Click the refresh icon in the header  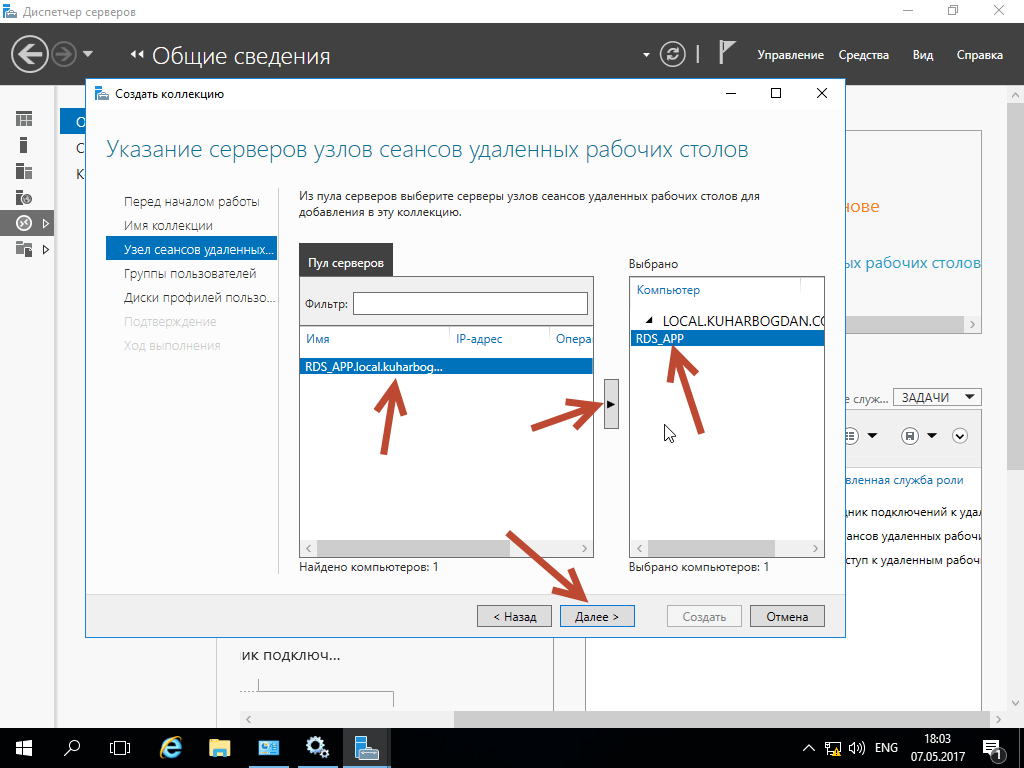point(675,54)
